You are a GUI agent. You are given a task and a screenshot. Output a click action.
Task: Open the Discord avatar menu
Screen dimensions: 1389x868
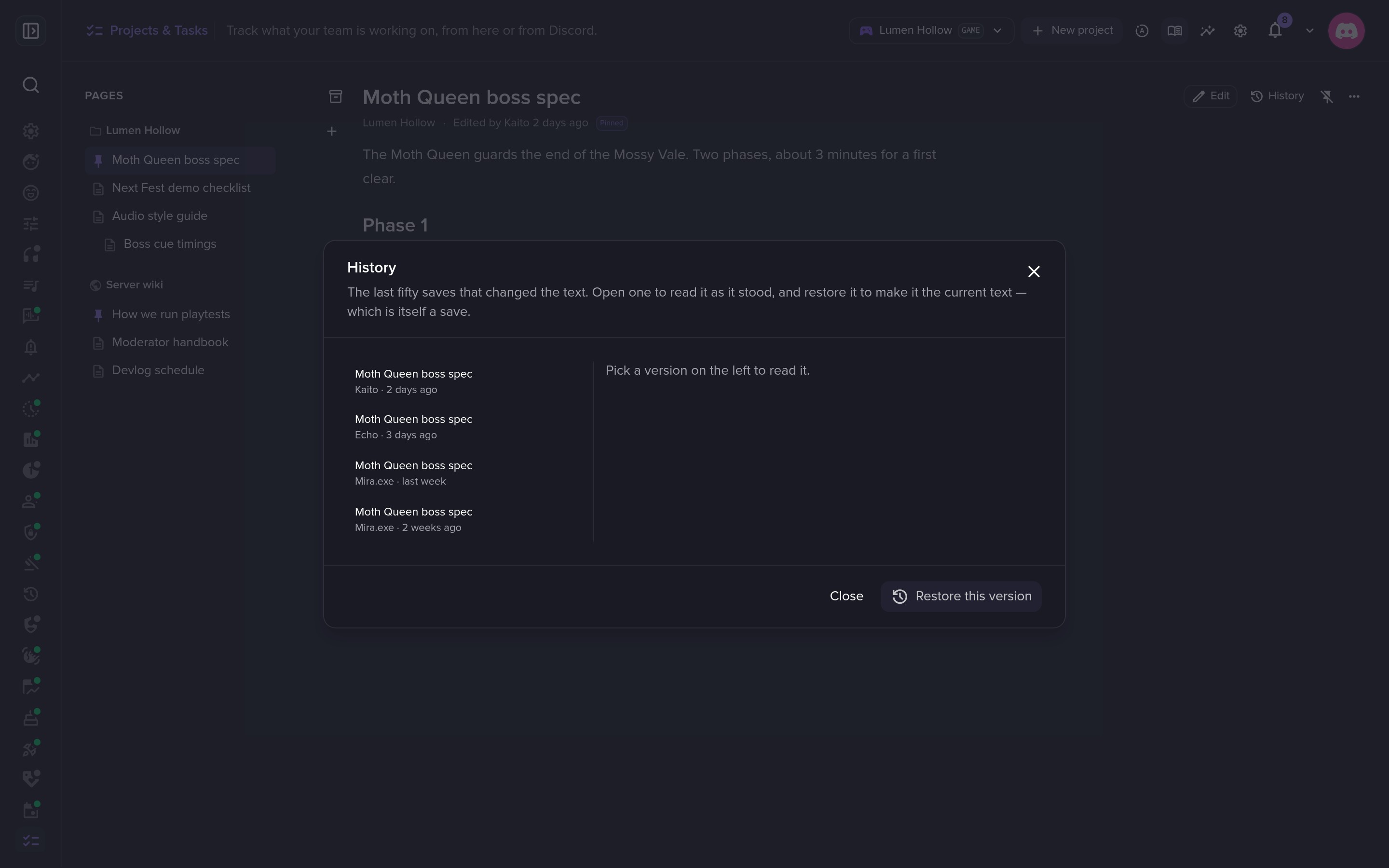coord(1346,30)
